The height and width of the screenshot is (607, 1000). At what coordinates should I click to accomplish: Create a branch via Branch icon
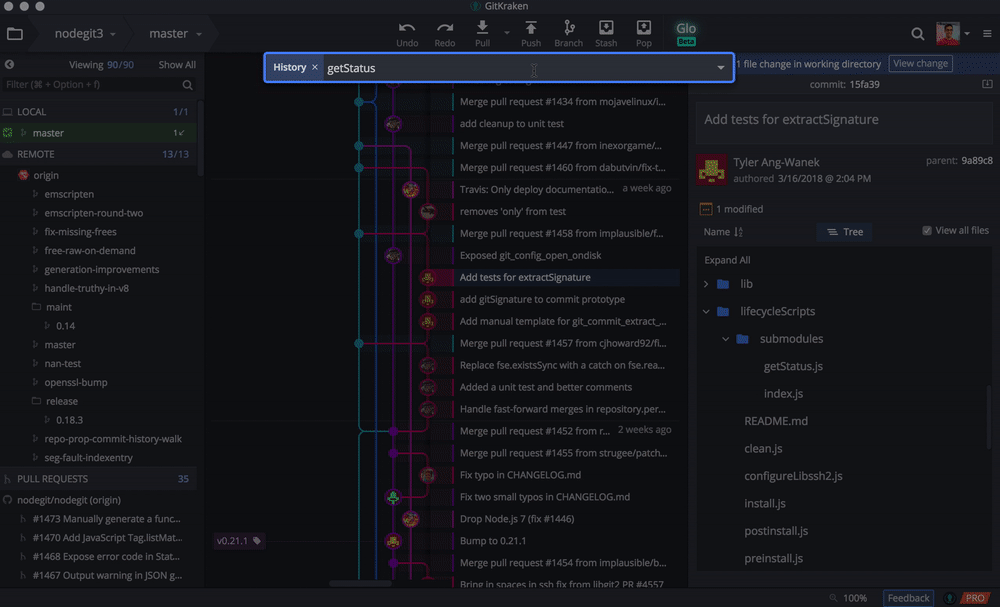pos(569,27)
